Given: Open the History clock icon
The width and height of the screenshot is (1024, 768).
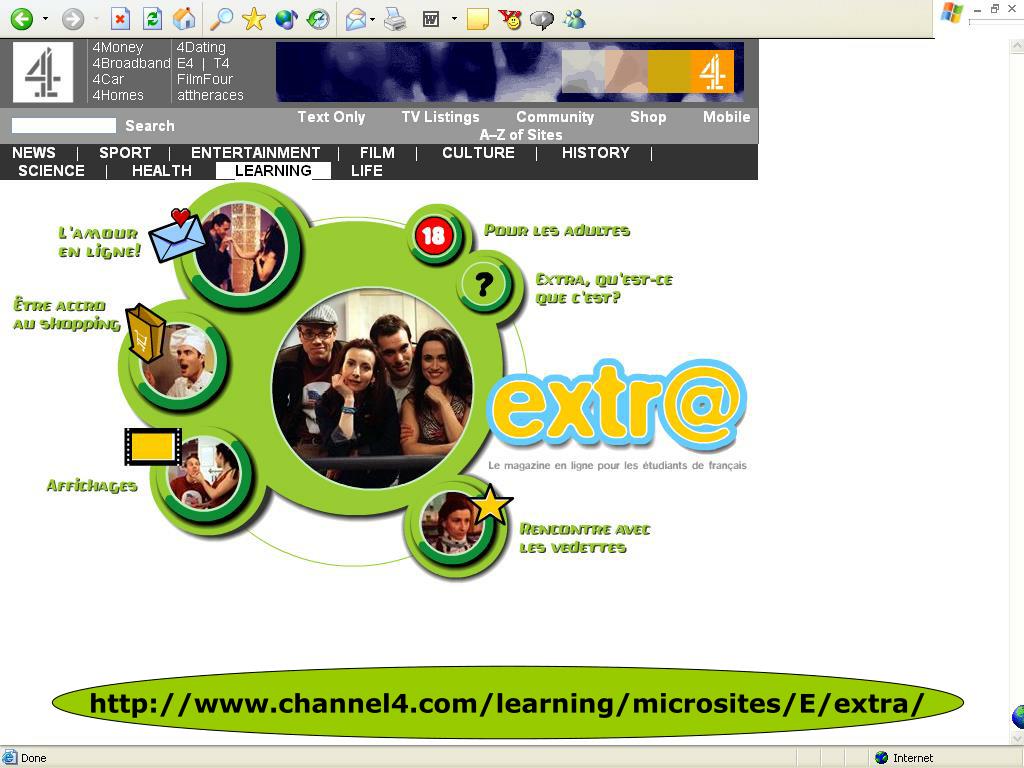Looking at the screenshot, I should [318, 19].
